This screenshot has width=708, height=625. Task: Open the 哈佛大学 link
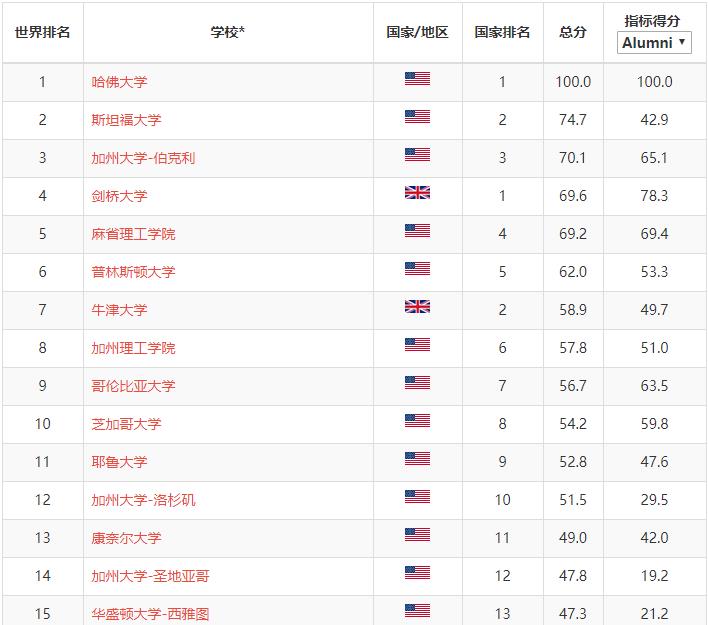[119, 82]
